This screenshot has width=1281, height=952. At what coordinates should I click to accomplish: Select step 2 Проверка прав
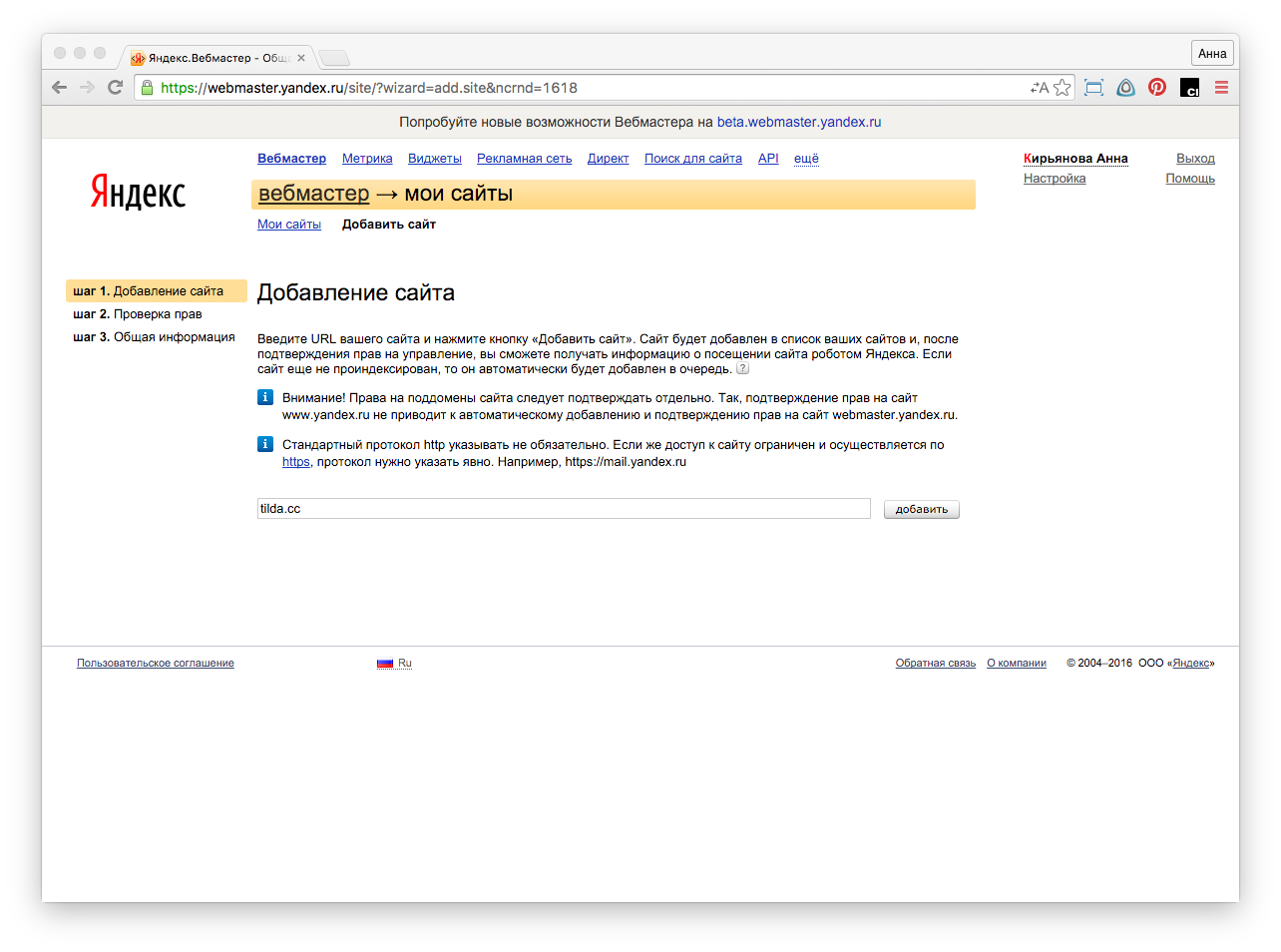(138, 314)
